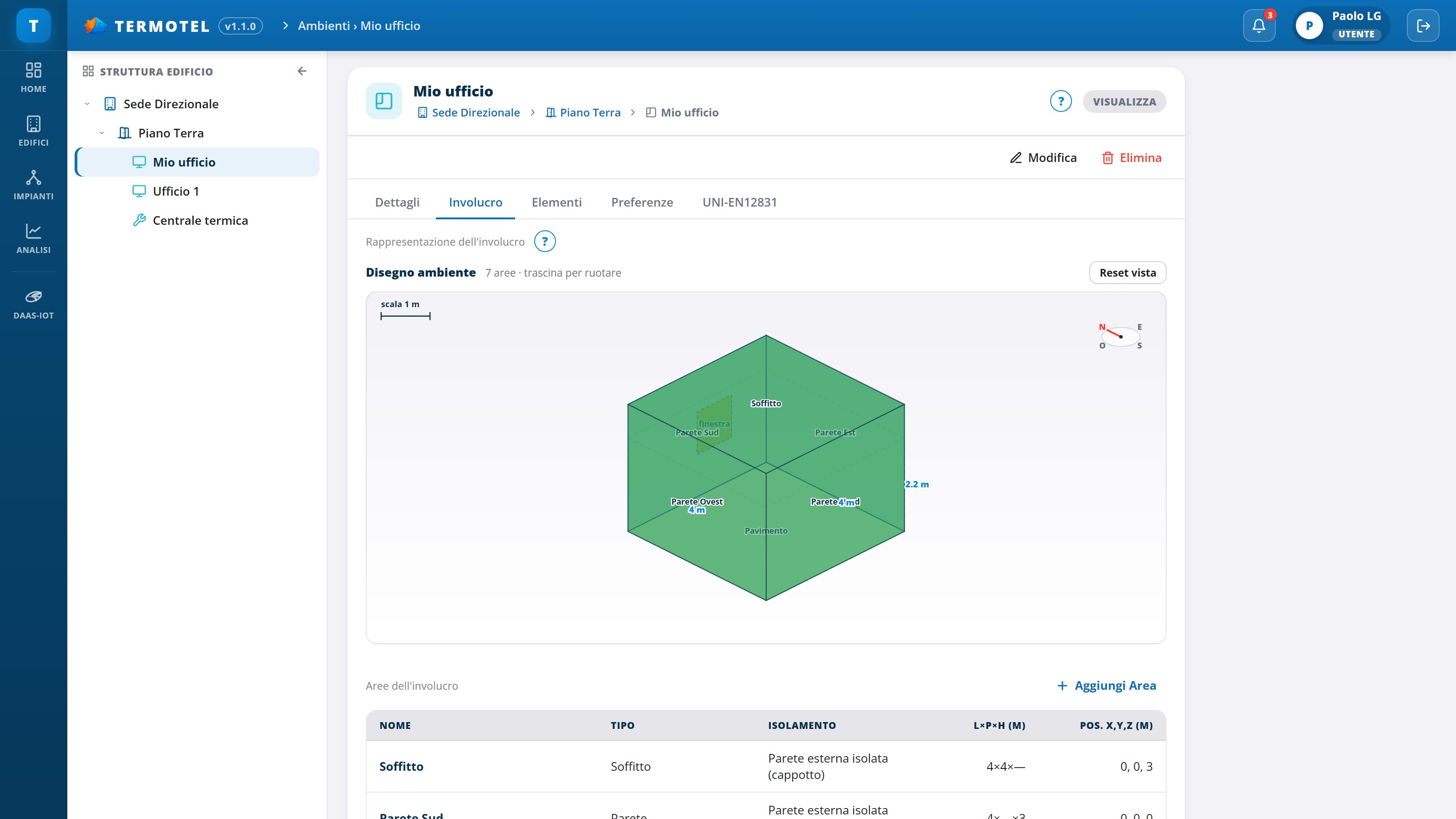This screenshot has width=1456, height=819.
Task: Collapse the Piano Terra tree node
Action: pyautogui.click(x=102, y=133)
